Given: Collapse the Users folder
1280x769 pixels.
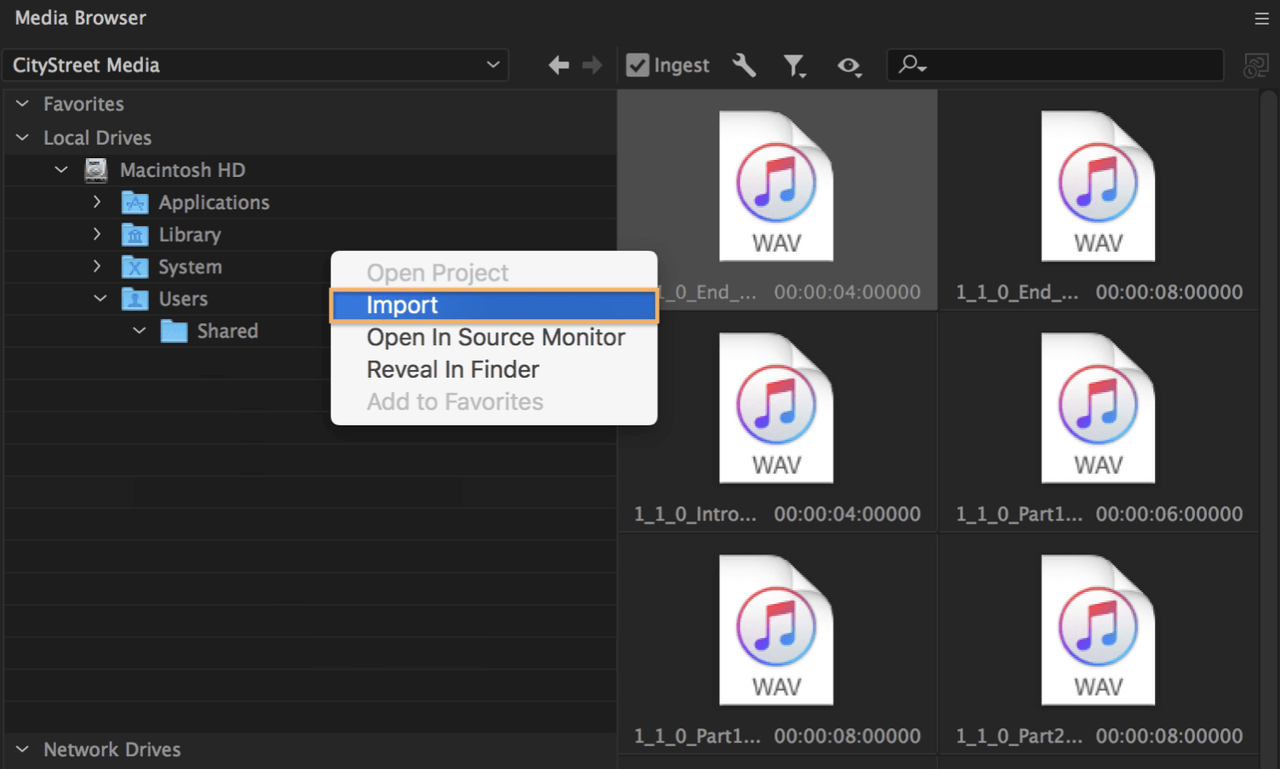Looking at the screenshot, I should [x=99, y=298].
